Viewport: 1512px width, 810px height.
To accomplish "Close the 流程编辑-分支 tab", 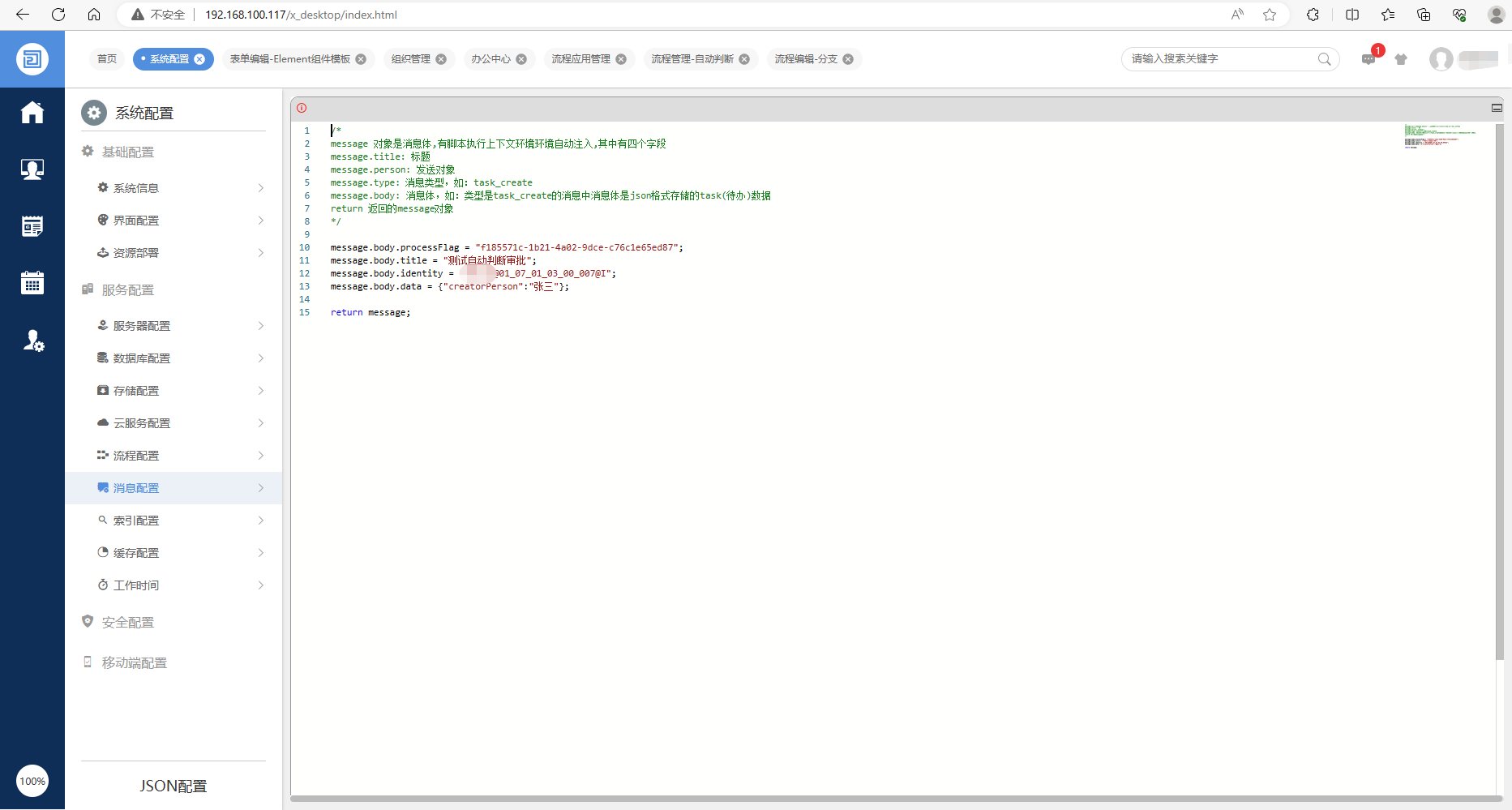I will (848, 59).
